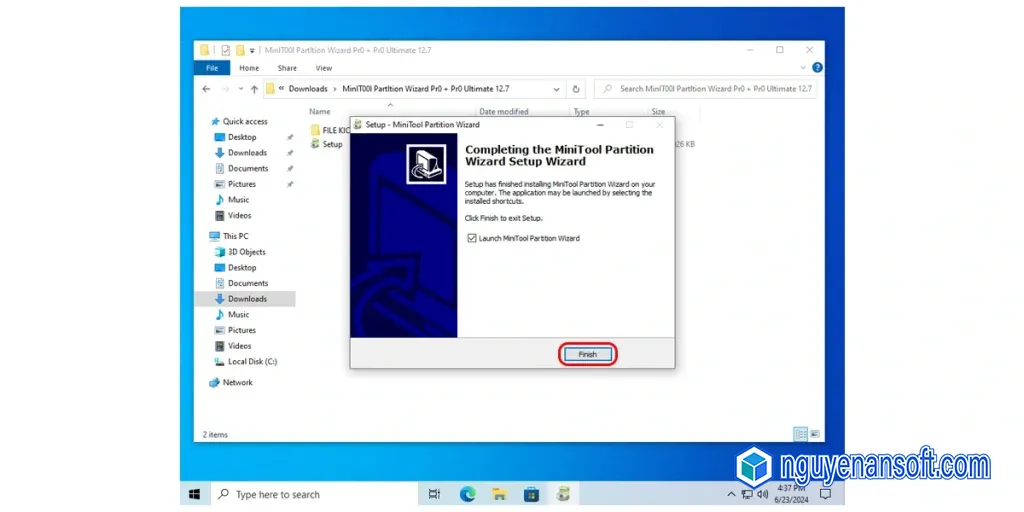Open the Home ribbon tab
Image resolution: width=1024 pixels, height=512 pixels.
click(x=249, y=68)
